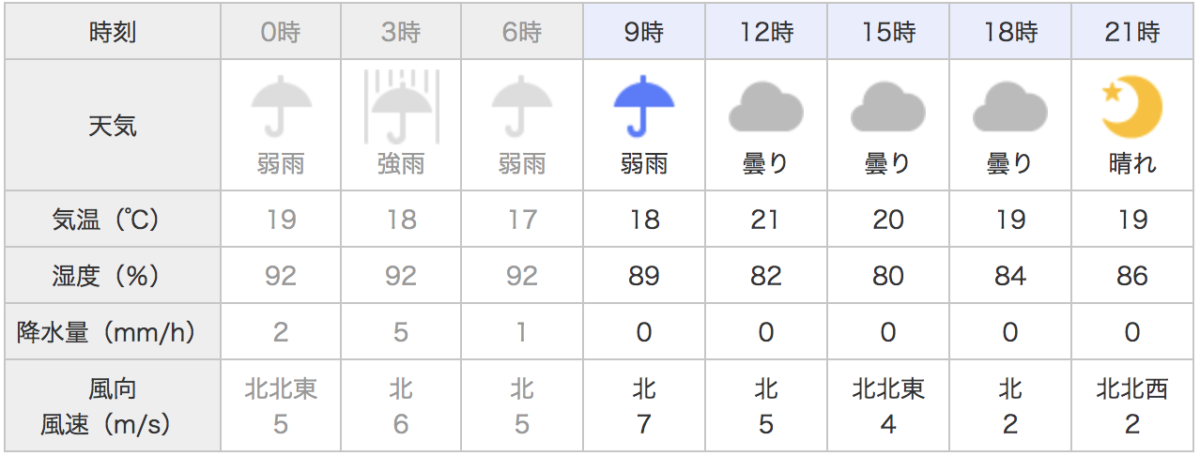Click the 北北西 wind direction cell
Screen dimensions: 1200x456
(1131, 388)
